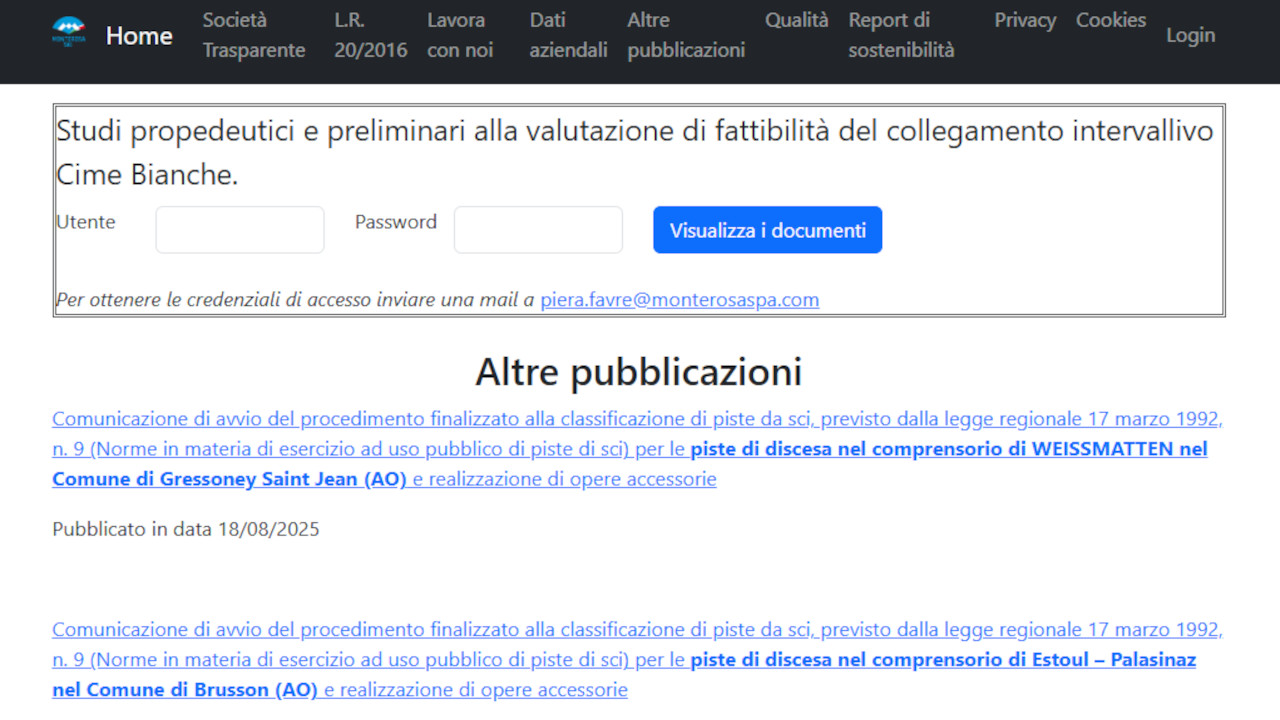Click inside the Utente field
The image size is (1280, 720).
[239, 229]
